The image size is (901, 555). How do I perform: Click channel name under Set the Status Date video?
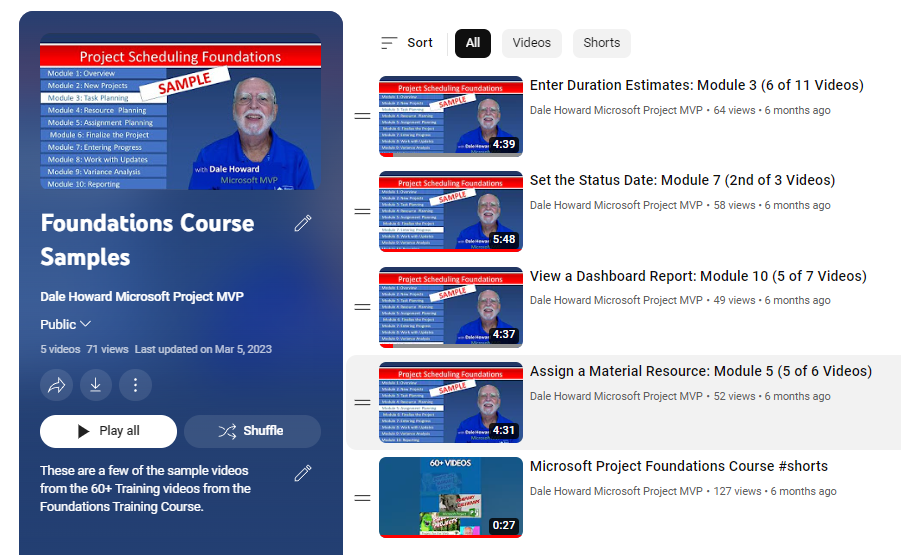click(616, 205)
